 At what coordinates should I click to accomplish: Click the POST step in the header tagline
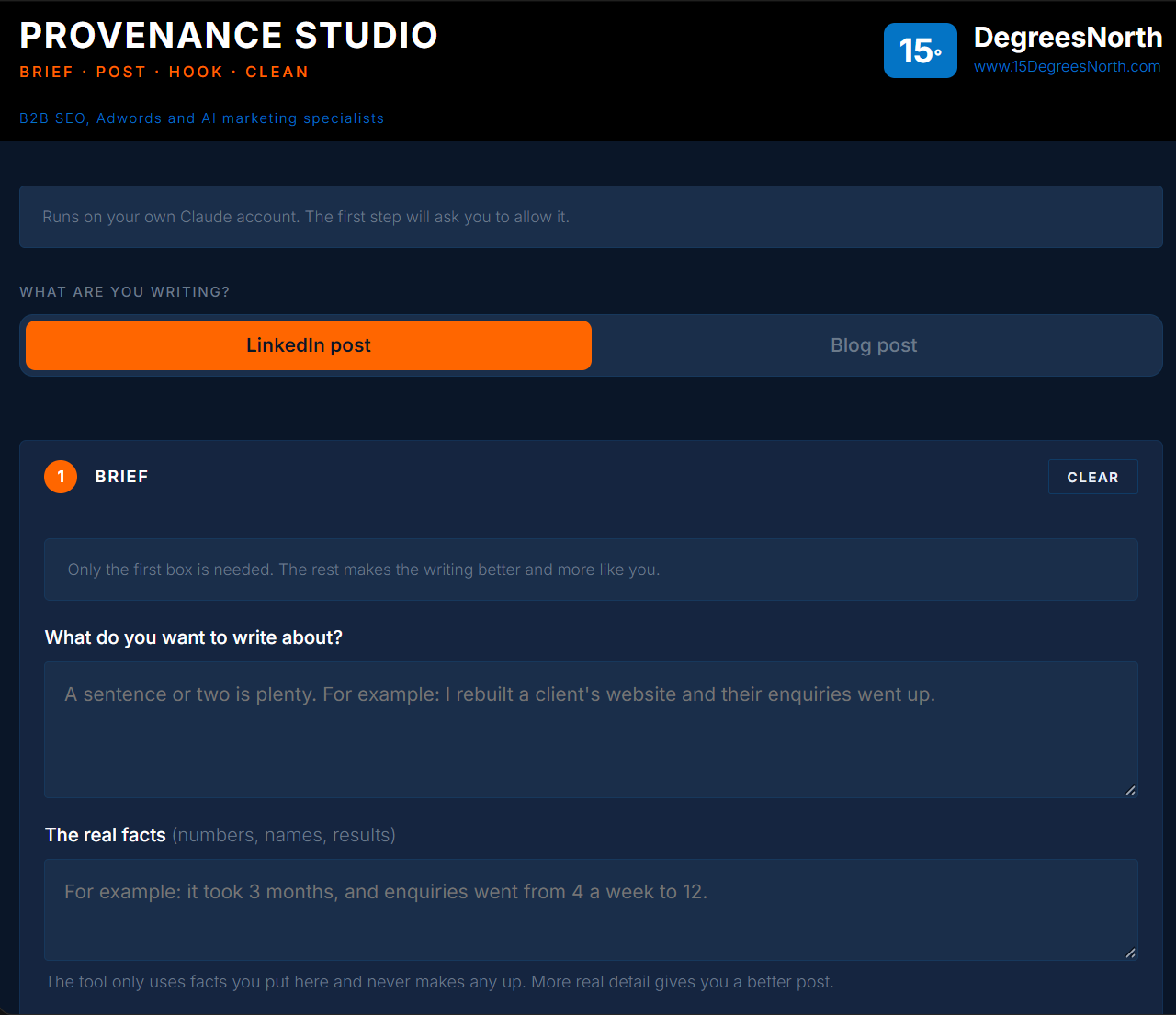(x=121, y=72)
